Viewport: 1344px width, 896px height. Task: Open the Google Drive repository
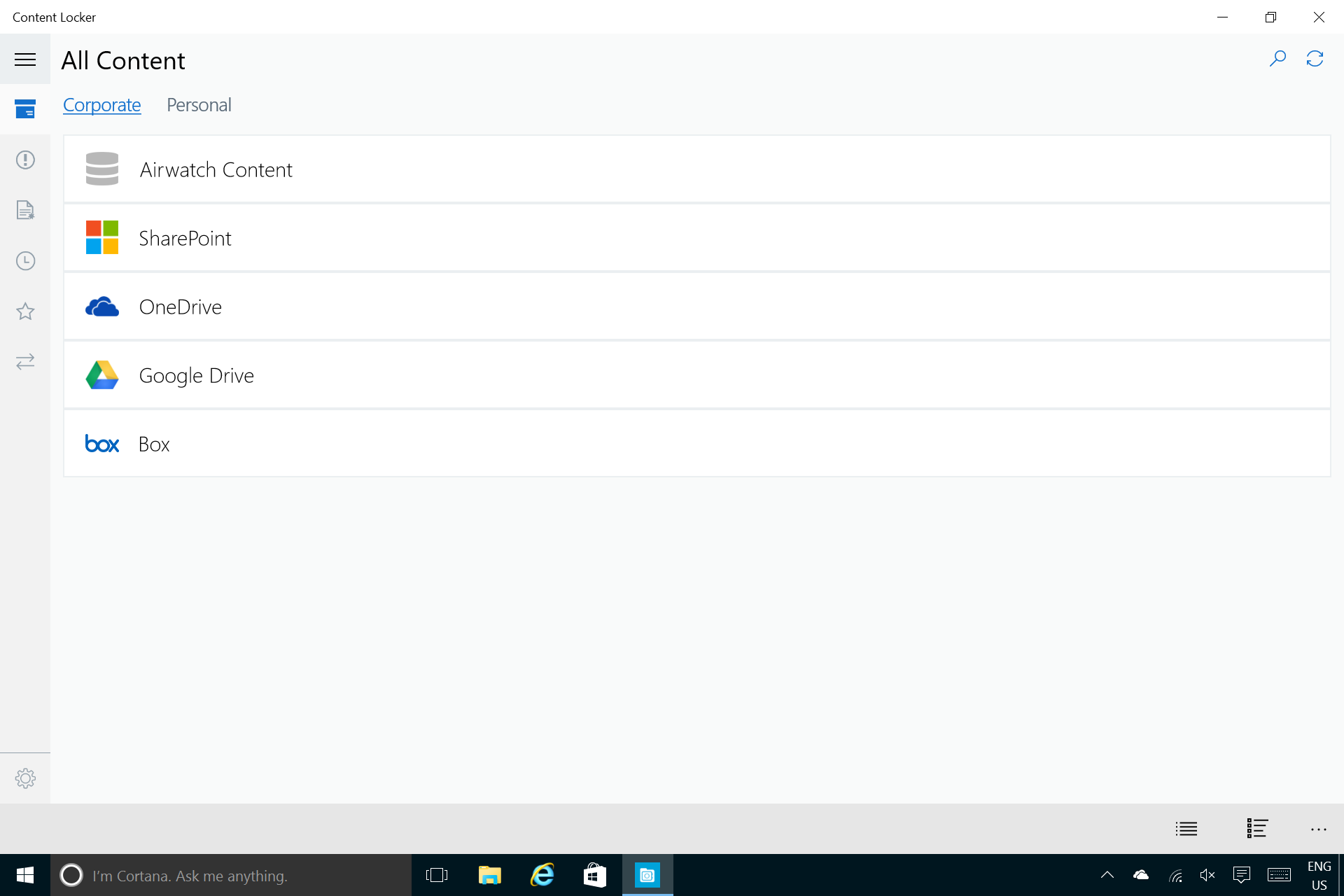click(x=196, y=375)
